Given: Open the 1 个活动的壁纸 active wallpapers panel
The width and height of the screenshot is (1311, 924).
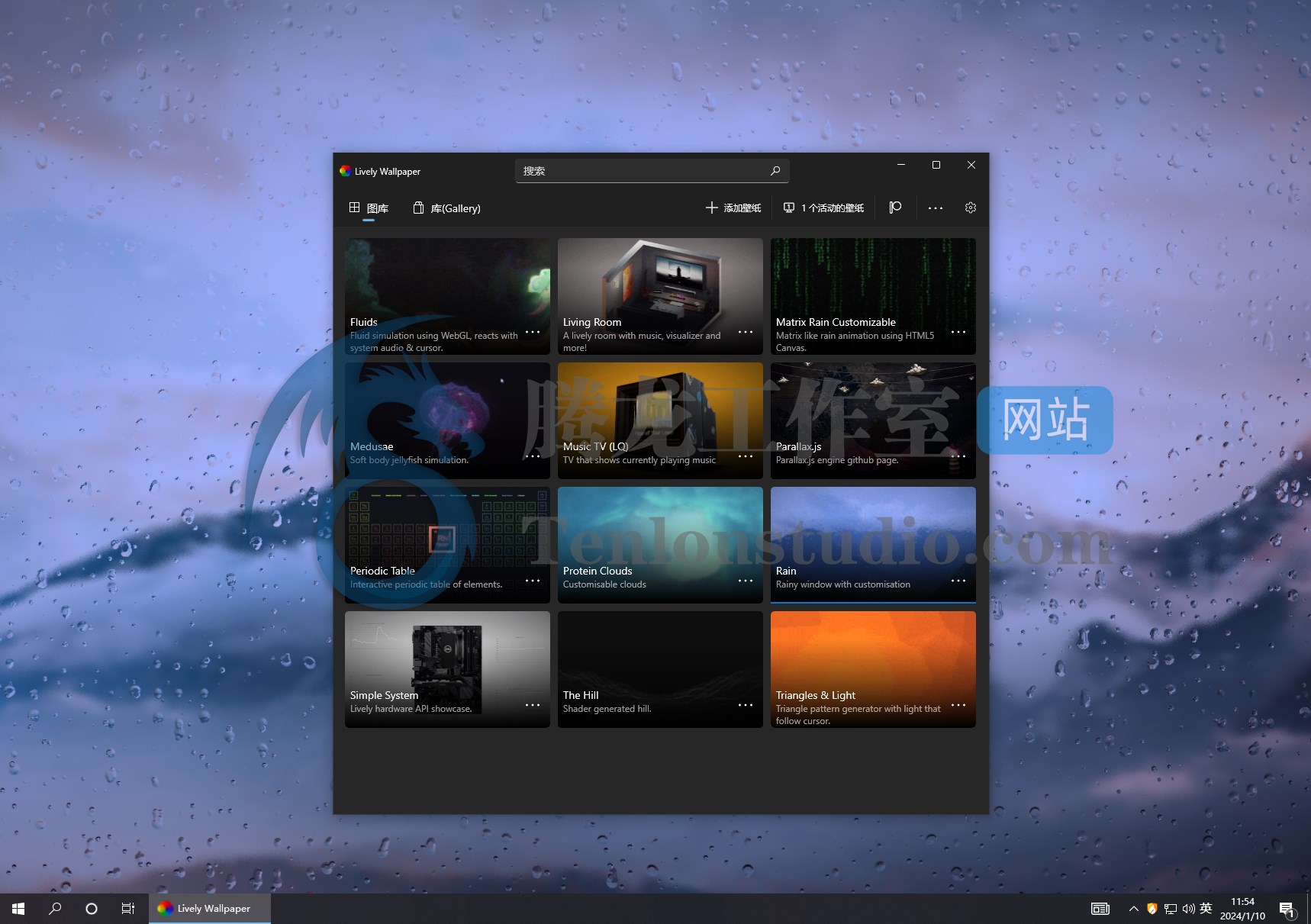Looking at the screenshot, I should (x=823, y=208).
